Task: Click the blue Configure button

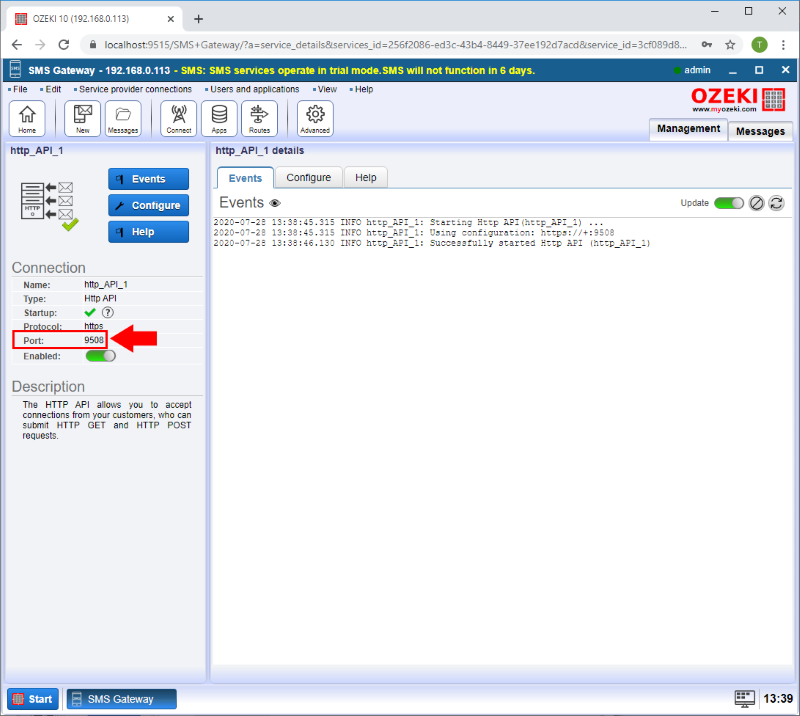Action: tap(148, 206)
